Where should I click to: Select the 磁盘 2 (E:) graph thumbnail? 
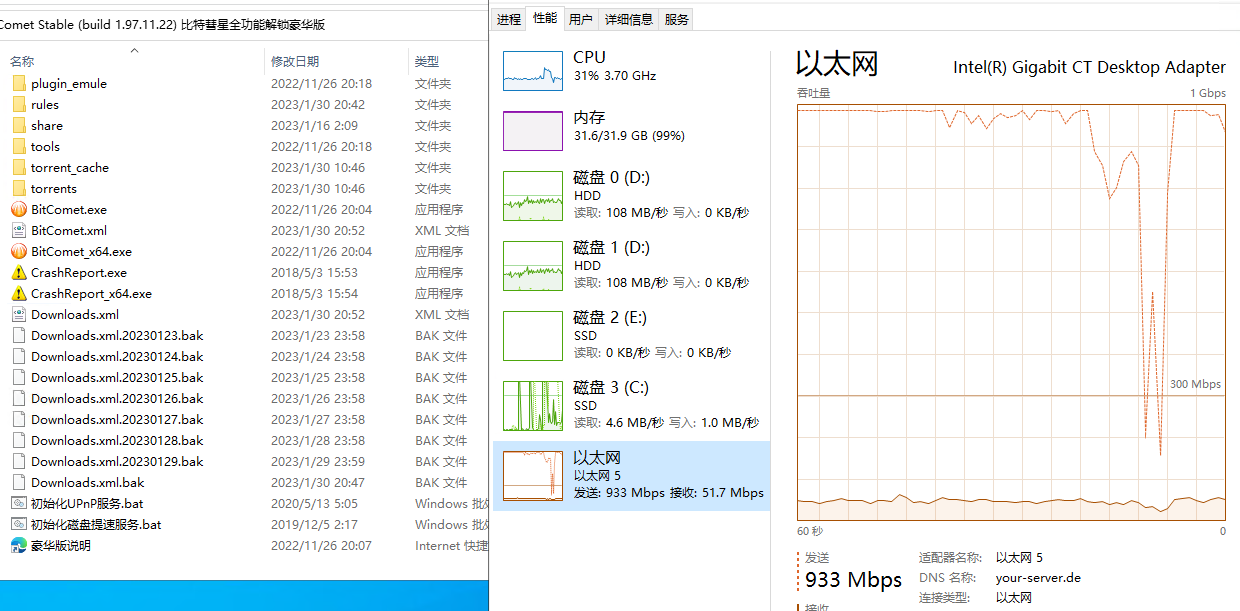point(533,336)
